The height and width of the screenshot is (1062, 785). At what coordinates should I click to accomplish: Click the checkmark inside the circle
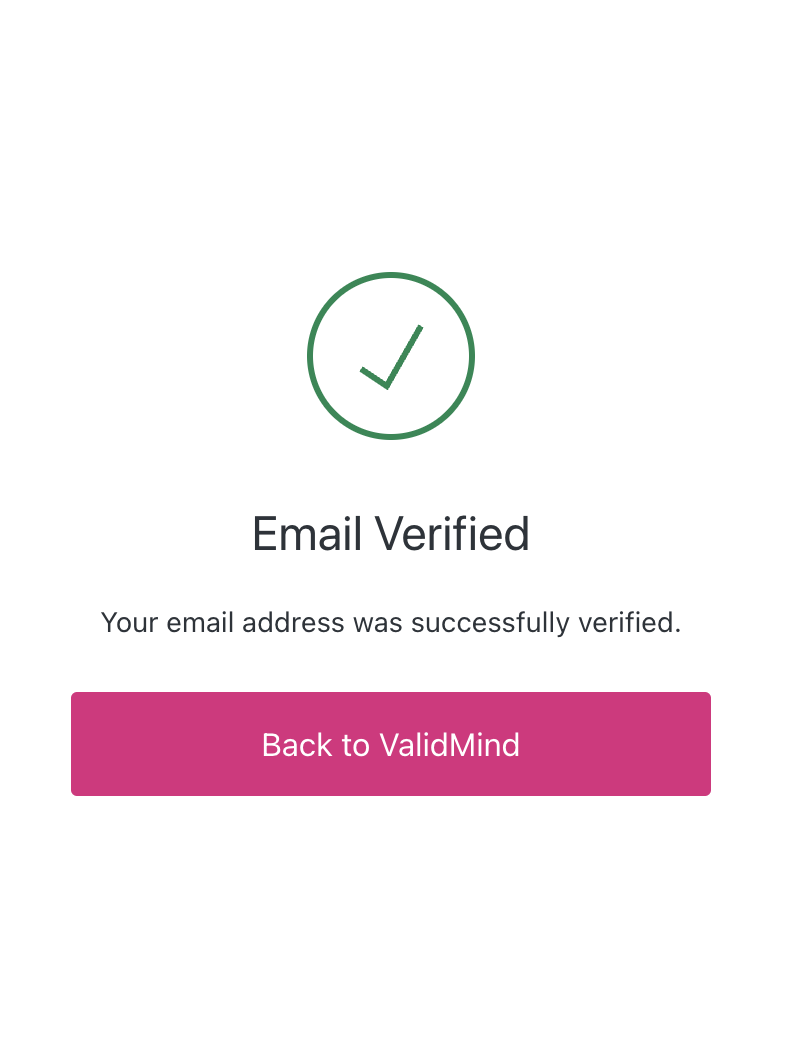(x=391, y=355)
